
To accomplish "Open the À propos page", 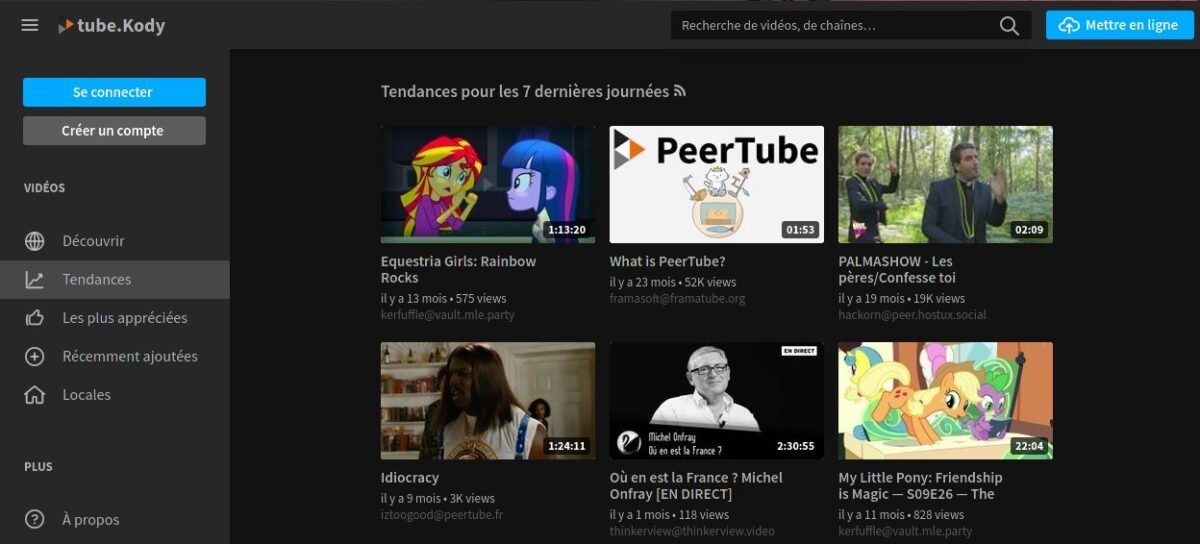I will (115, 520).
